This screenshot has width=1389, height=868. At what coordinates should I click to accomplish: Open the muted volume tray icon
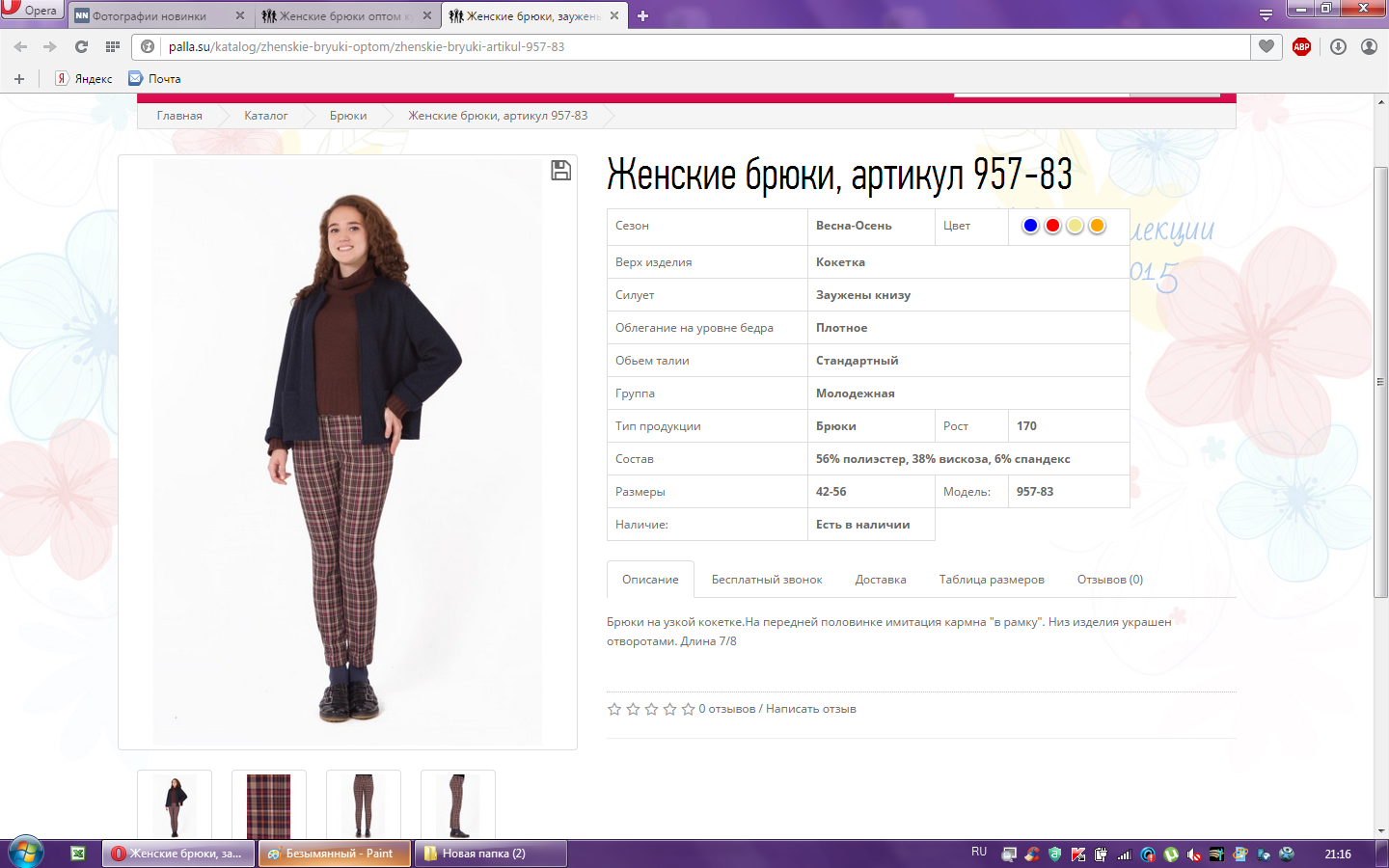tap(1194, 854)
